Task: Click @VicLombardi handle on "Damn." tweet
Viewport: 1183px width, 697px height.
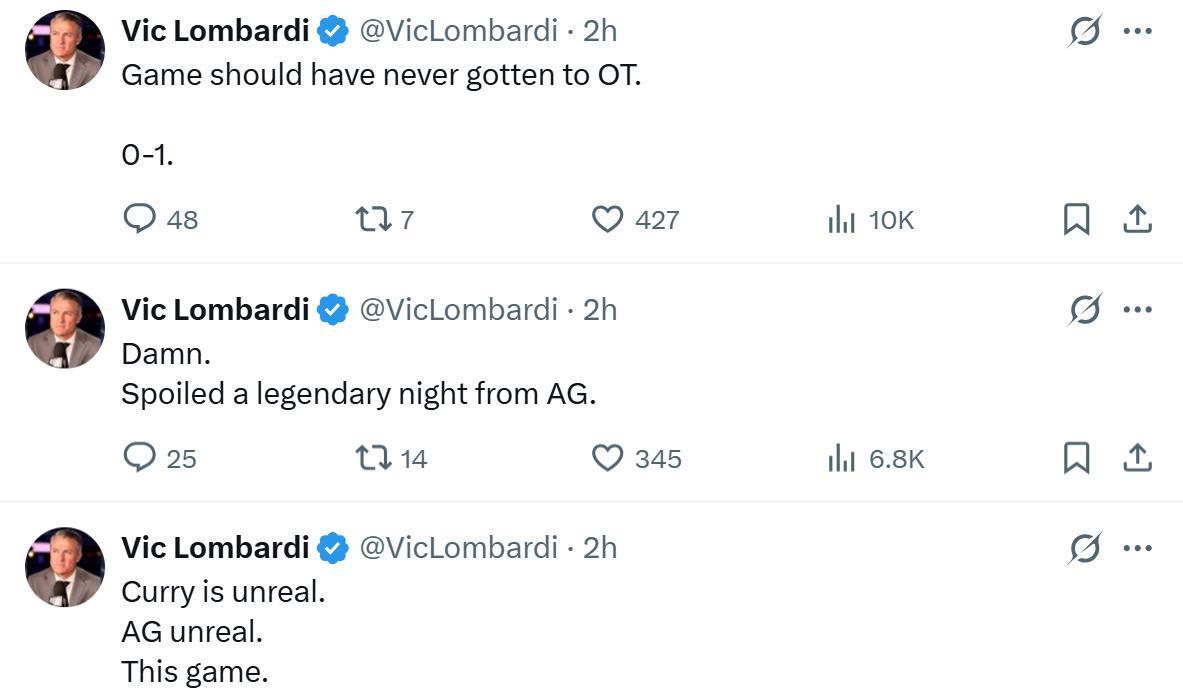Action: point(457,310)
